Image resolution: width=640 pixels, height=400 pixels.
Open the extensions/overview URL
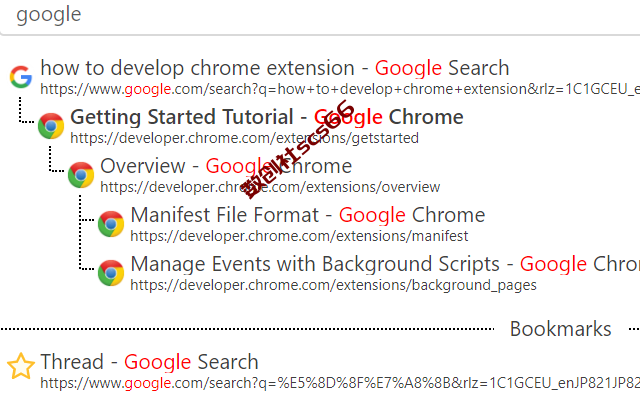(x=270, y=187)
